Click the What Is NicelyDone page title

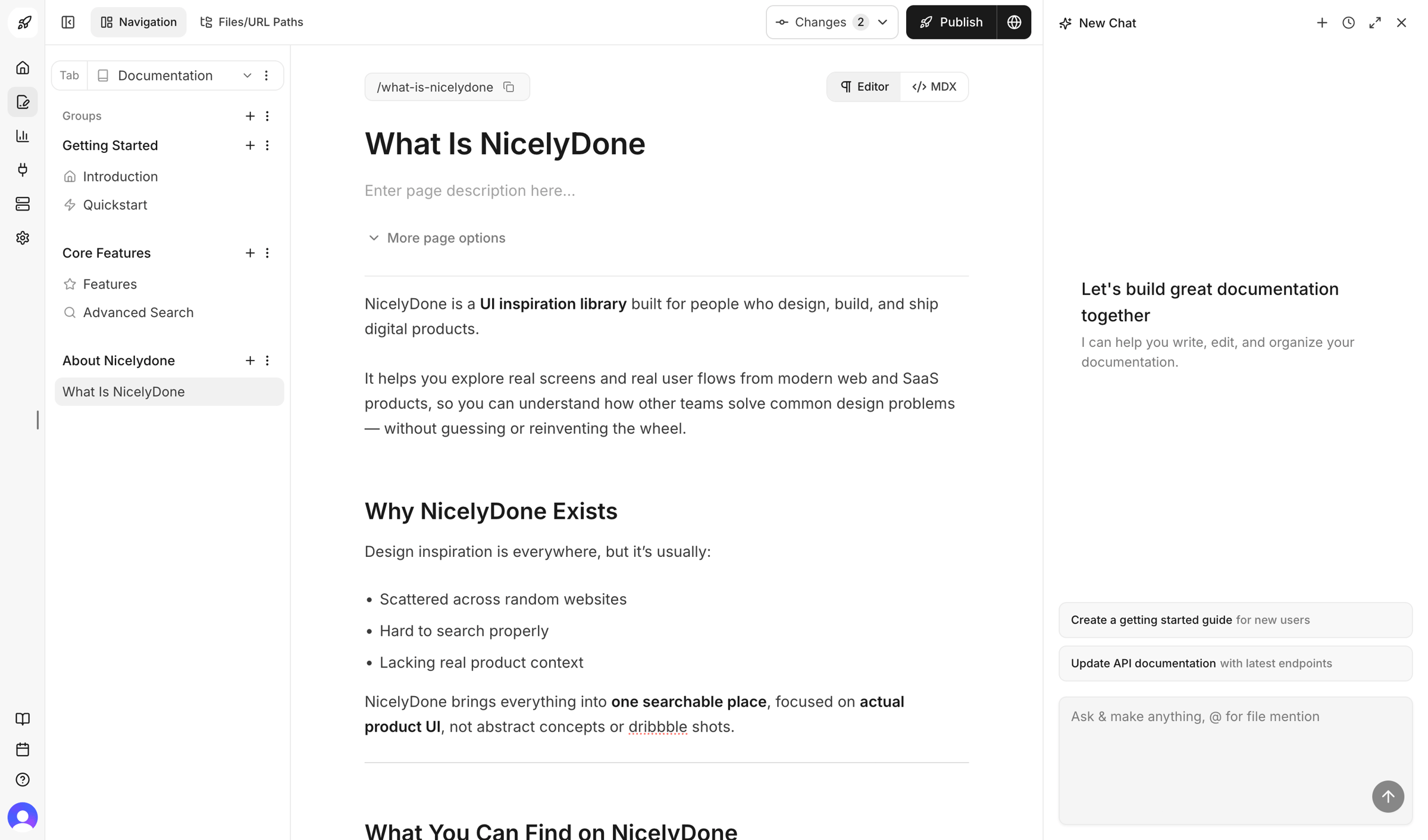pyautogui.click(x=505, y=144)
